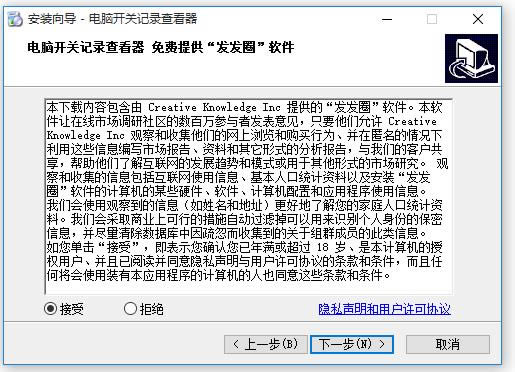Open 隐私声明和用户许可协议 link
Screen dimensions: 515x372
coord(384,309)
